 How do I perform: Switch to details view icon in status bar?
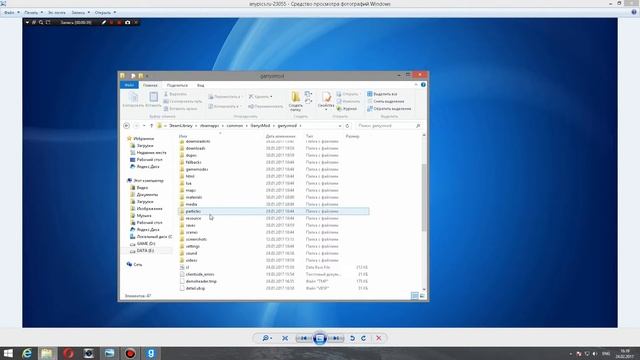(414, 296)
